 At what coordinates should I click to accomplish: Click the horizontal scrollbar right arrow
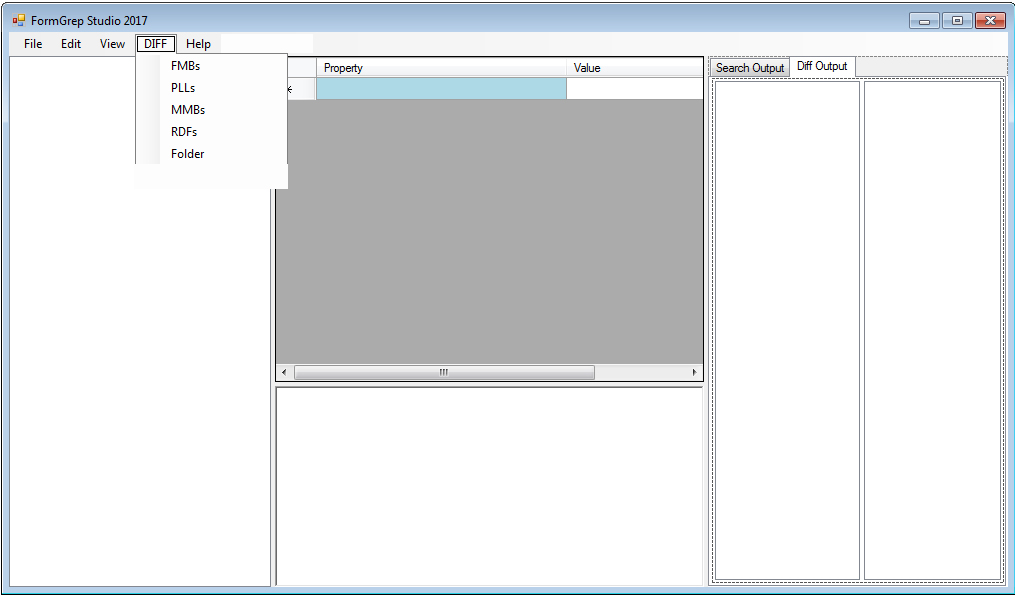tap(695, 372)
